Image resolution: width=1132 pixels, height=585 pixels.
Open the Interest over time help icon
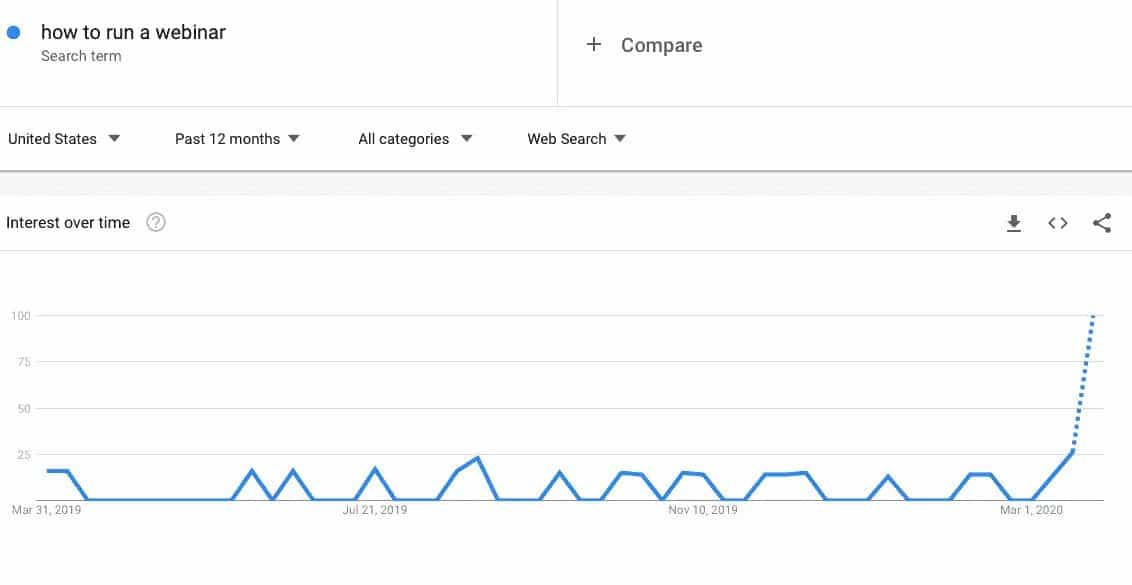156,223
